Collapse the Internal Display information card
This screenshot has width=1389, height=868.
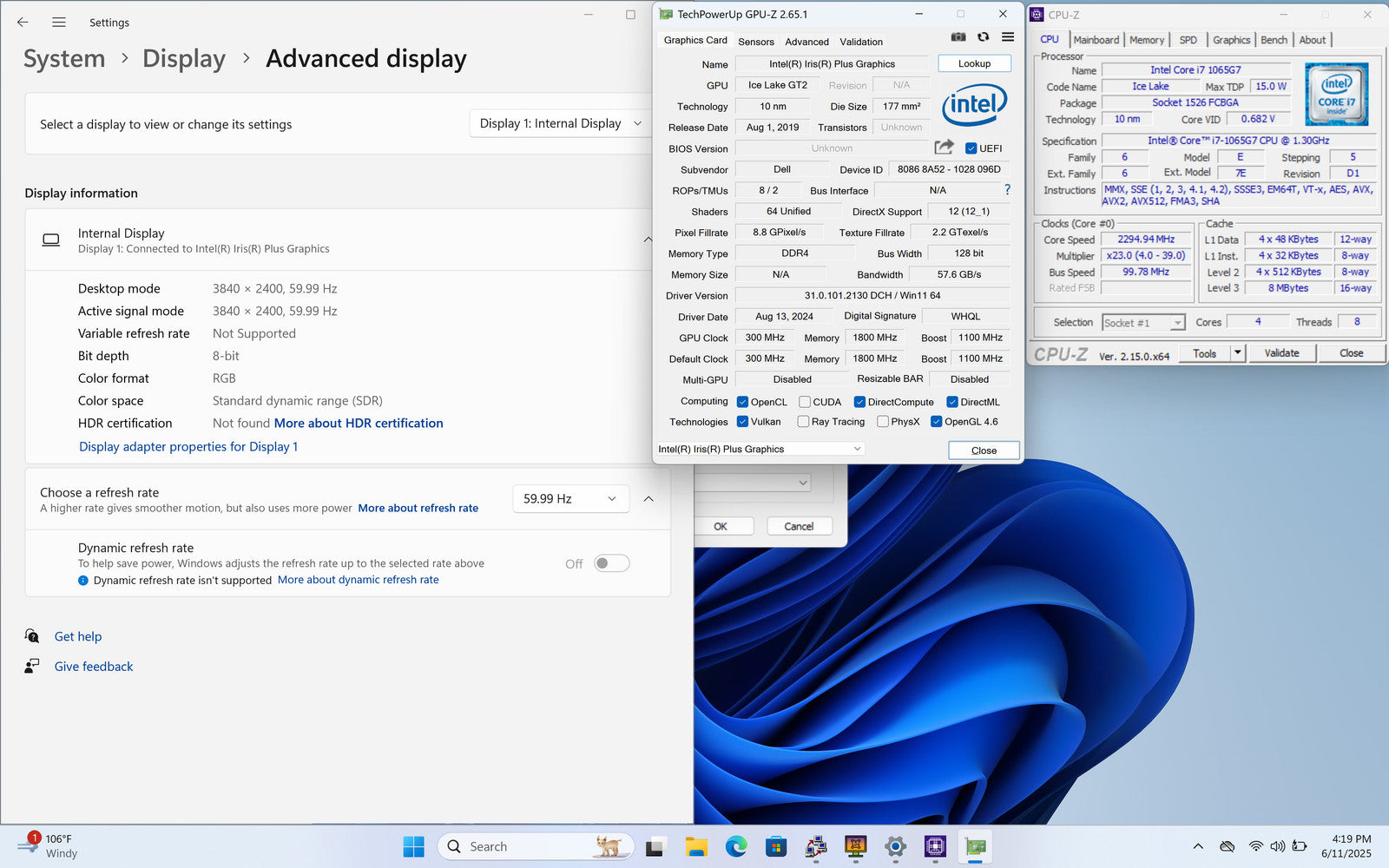(x=648, y=240)
